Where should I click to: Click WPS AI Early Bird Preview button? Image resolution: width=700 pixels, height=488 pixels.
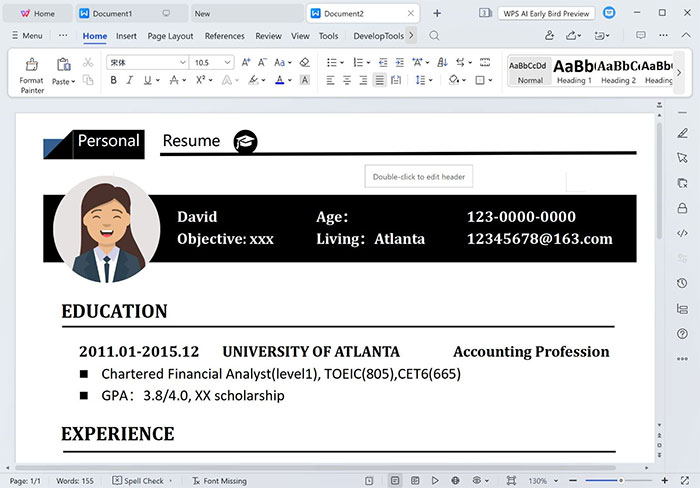pyautogui.click(x=547, y=14)
